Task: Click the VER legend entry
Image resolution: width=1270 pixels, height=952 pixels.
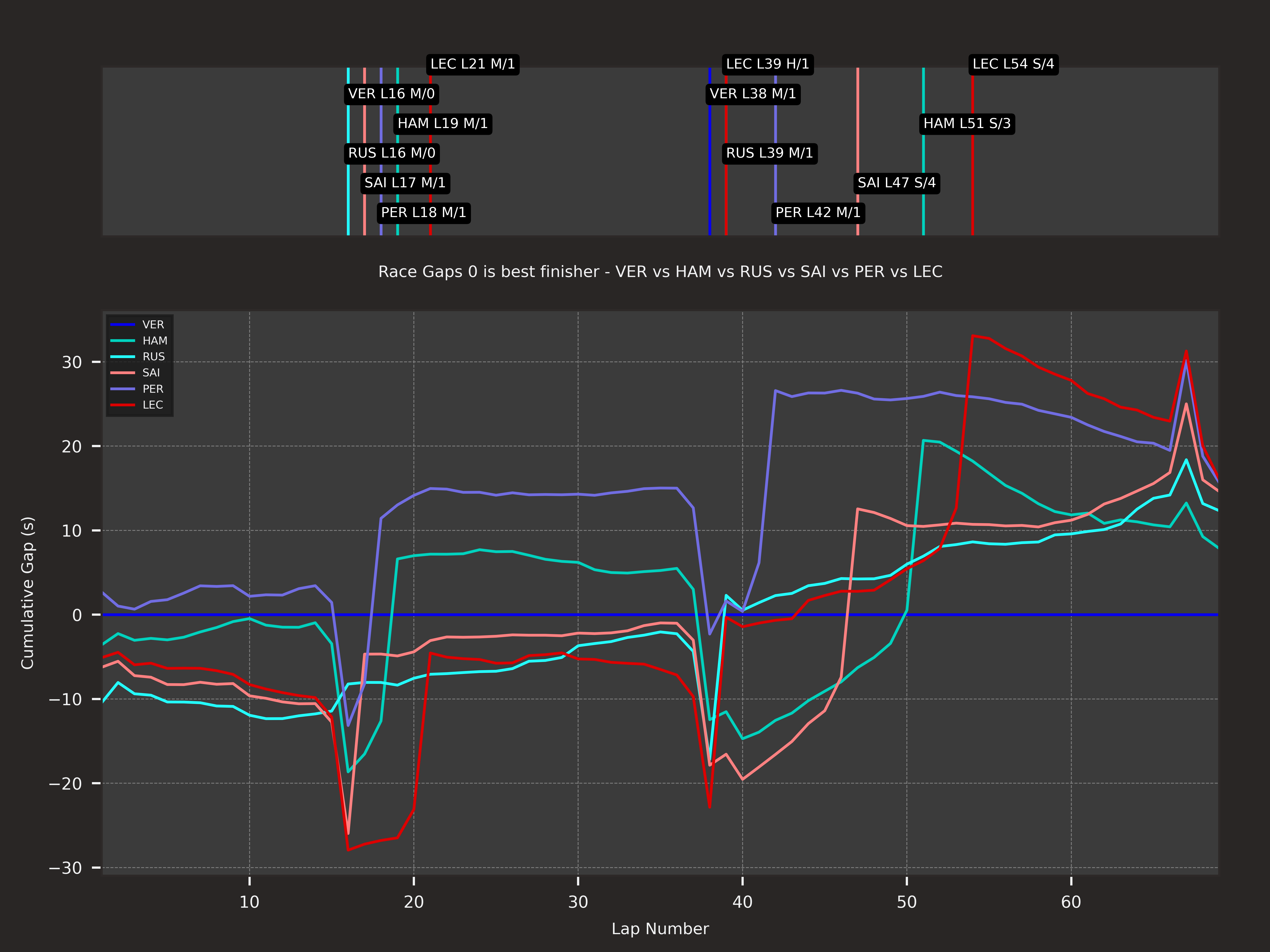Action: (153, 325)
